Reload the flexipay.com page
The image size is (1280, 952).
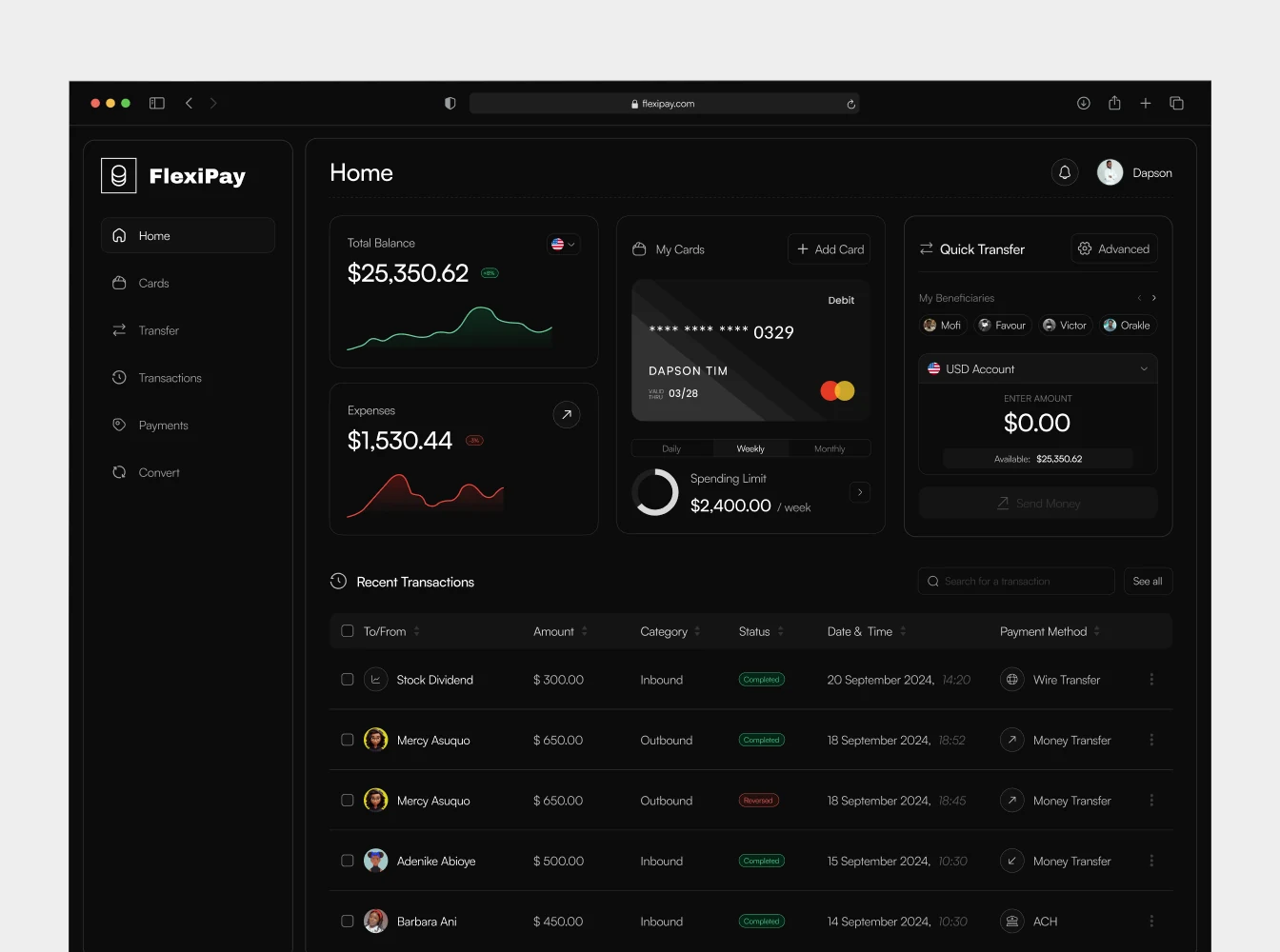point(850,104)
